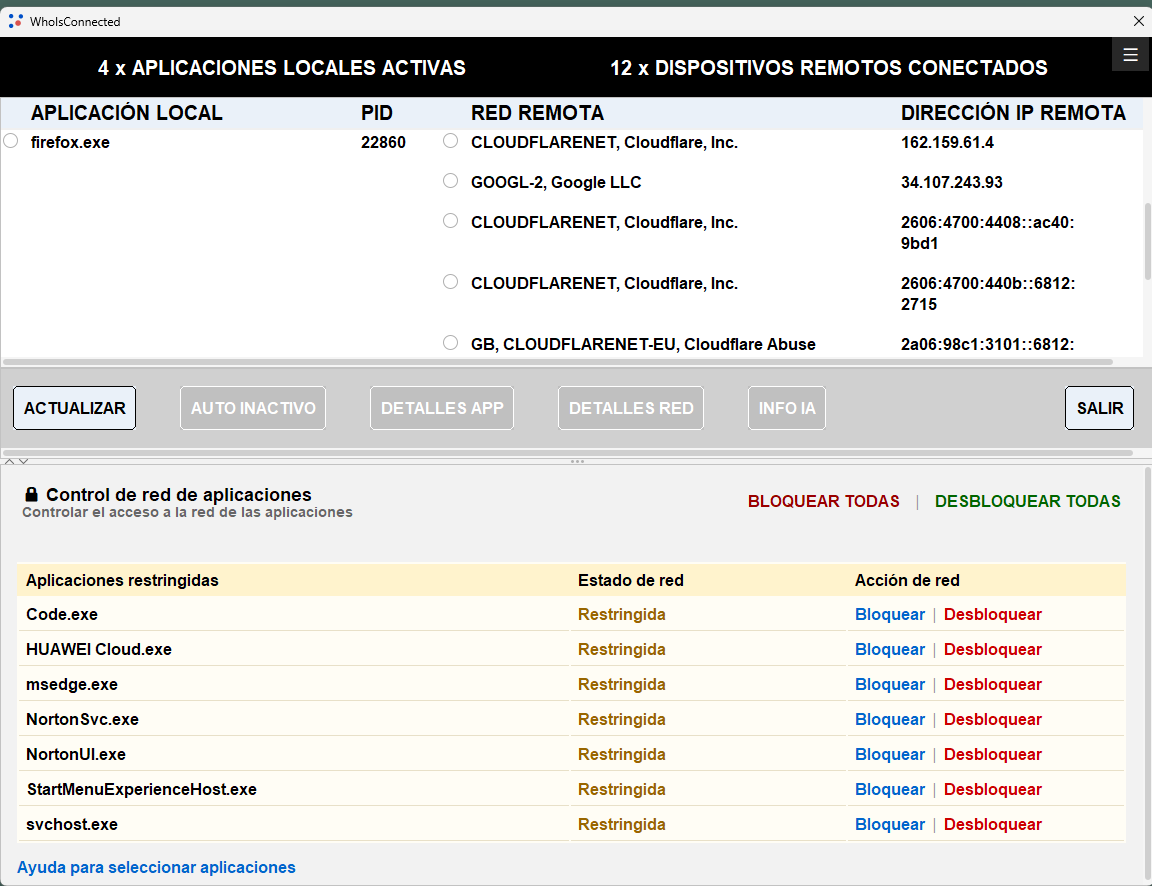Click the StartMenuExperienceHost.exe row name

pos(142,789)
